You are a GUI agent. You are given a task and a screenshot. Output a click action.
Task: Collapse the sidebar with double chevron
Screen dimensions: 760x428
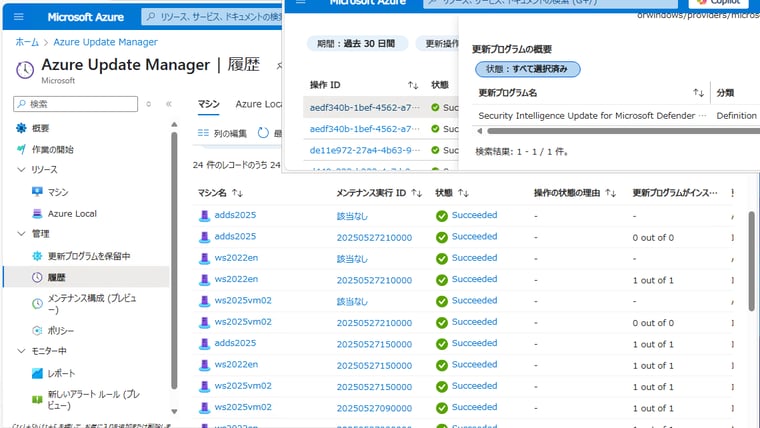[169, 104]
